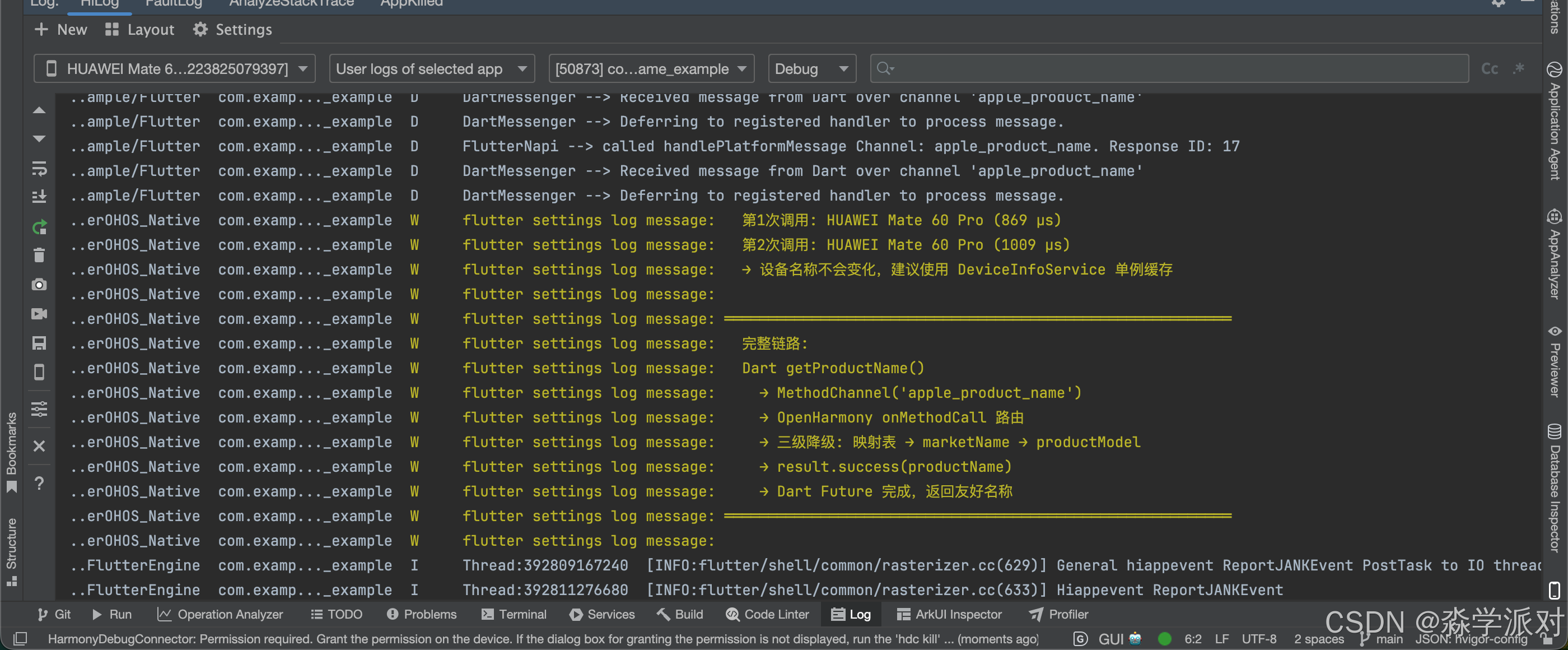Expand the User logs of selected app dropdown

[x=431, y=69]
